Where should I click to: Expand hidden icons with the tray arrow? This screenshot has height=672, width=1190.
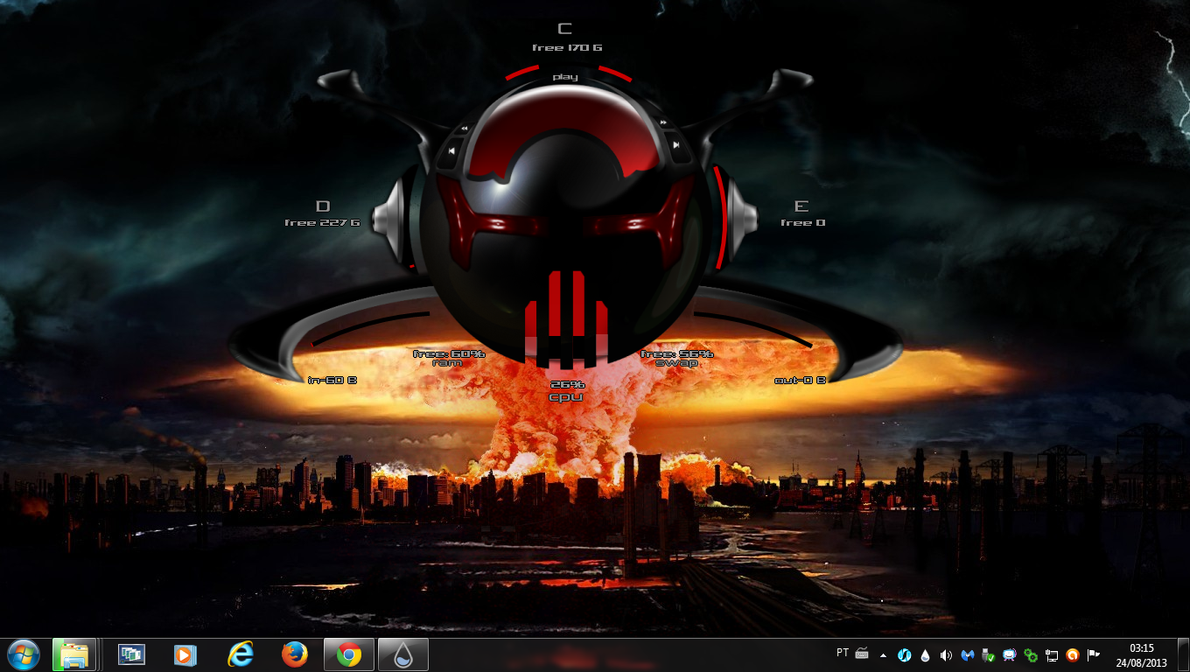click(x=883, y=654)
